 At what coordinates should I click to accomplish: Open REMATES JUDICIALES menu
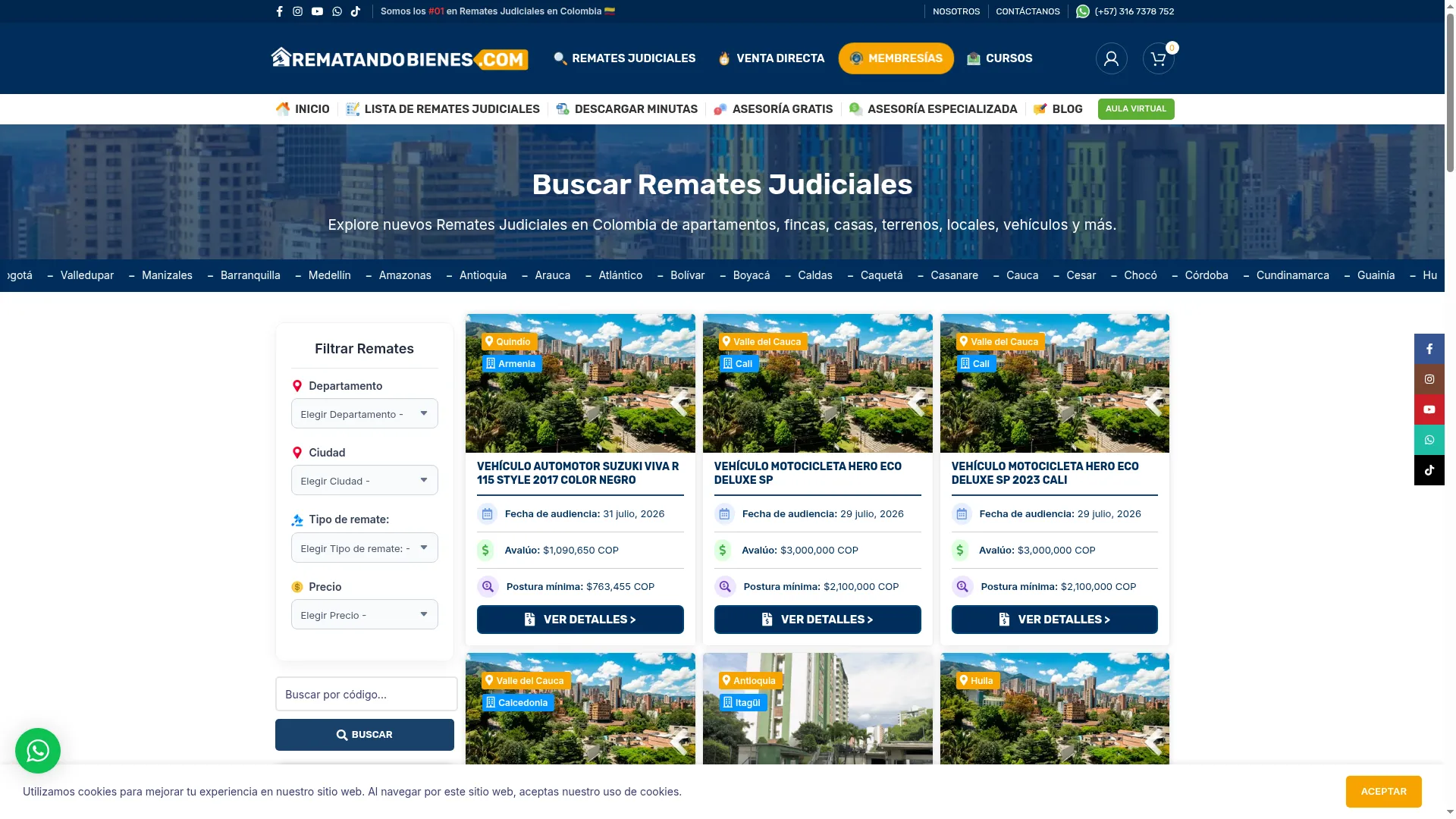tap(624, 58)
